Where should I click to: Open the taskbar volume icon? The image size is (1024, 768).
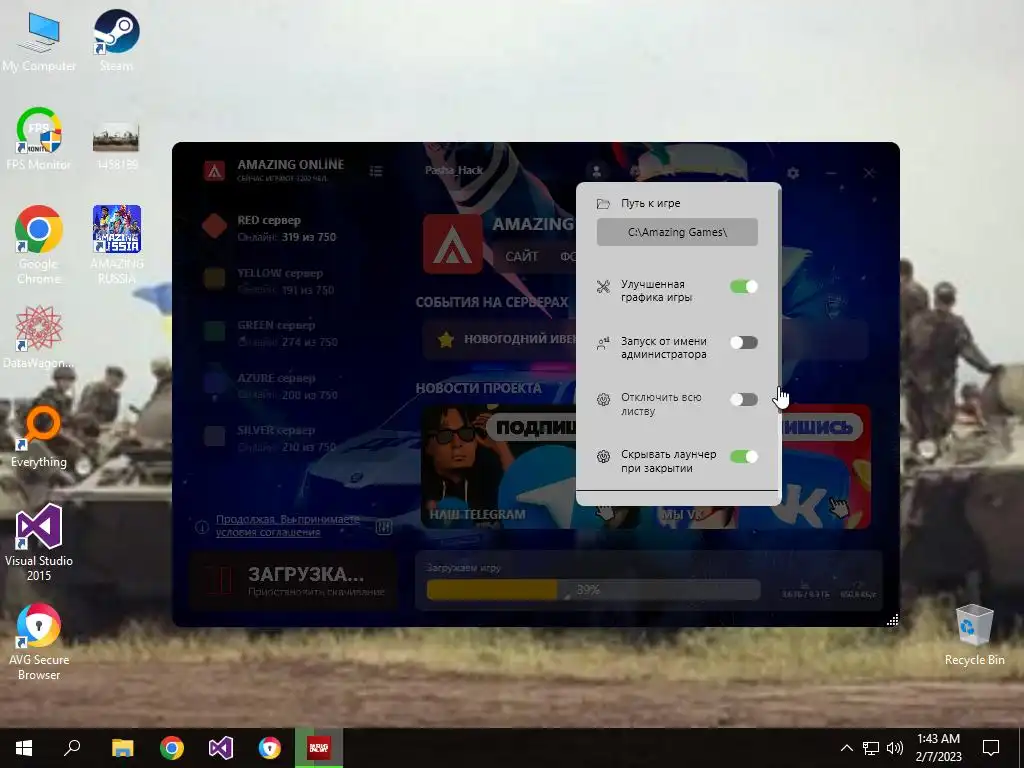[895, 748]
